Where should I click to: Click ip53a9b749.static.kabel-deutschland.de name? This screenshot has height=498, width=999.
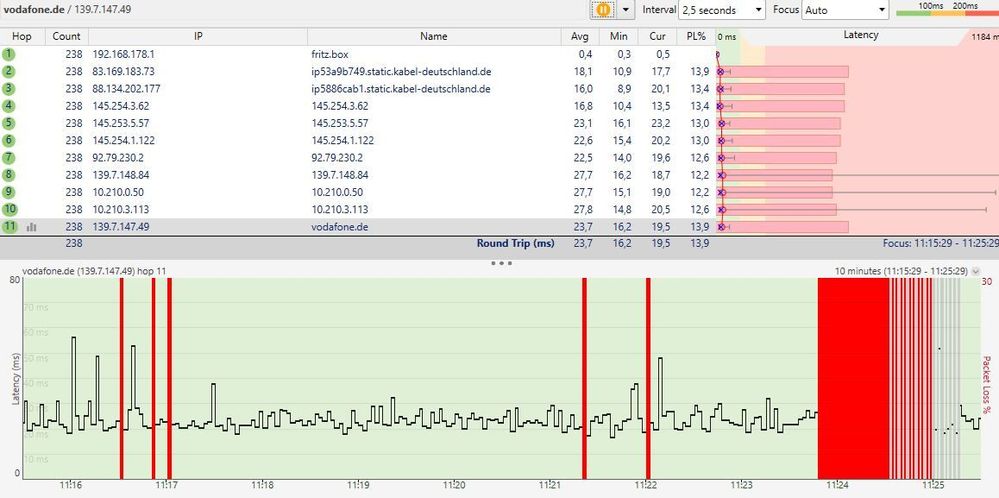tap(401, 72)
